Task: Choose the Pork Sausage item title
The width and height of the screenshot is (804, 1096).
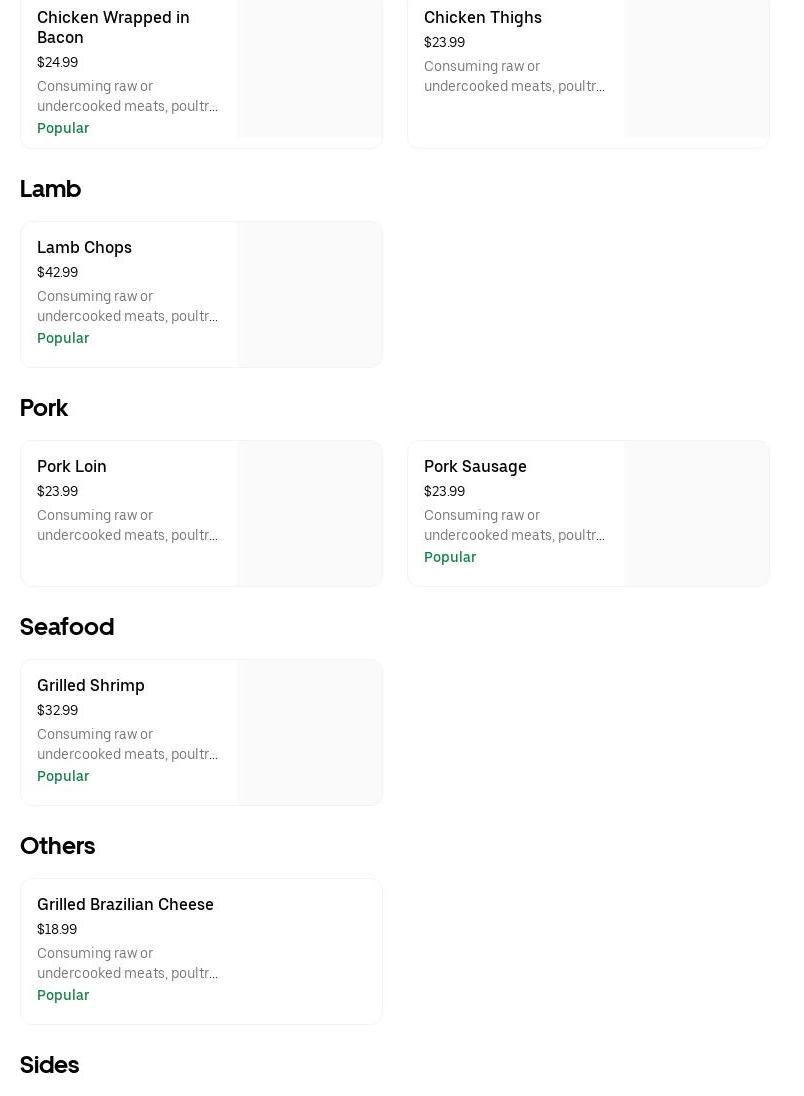Action: point(475,466)
